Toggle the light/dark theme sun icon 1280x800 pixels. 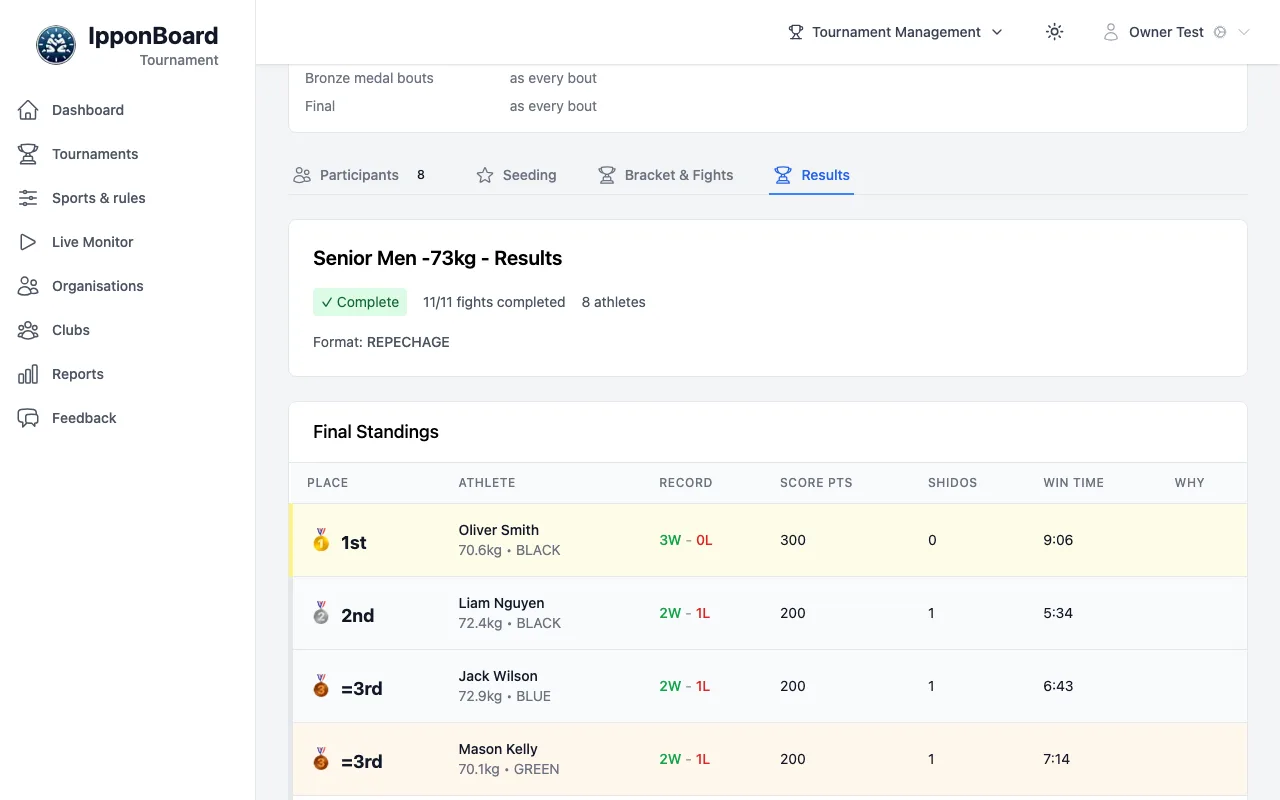coord(1054,32)
